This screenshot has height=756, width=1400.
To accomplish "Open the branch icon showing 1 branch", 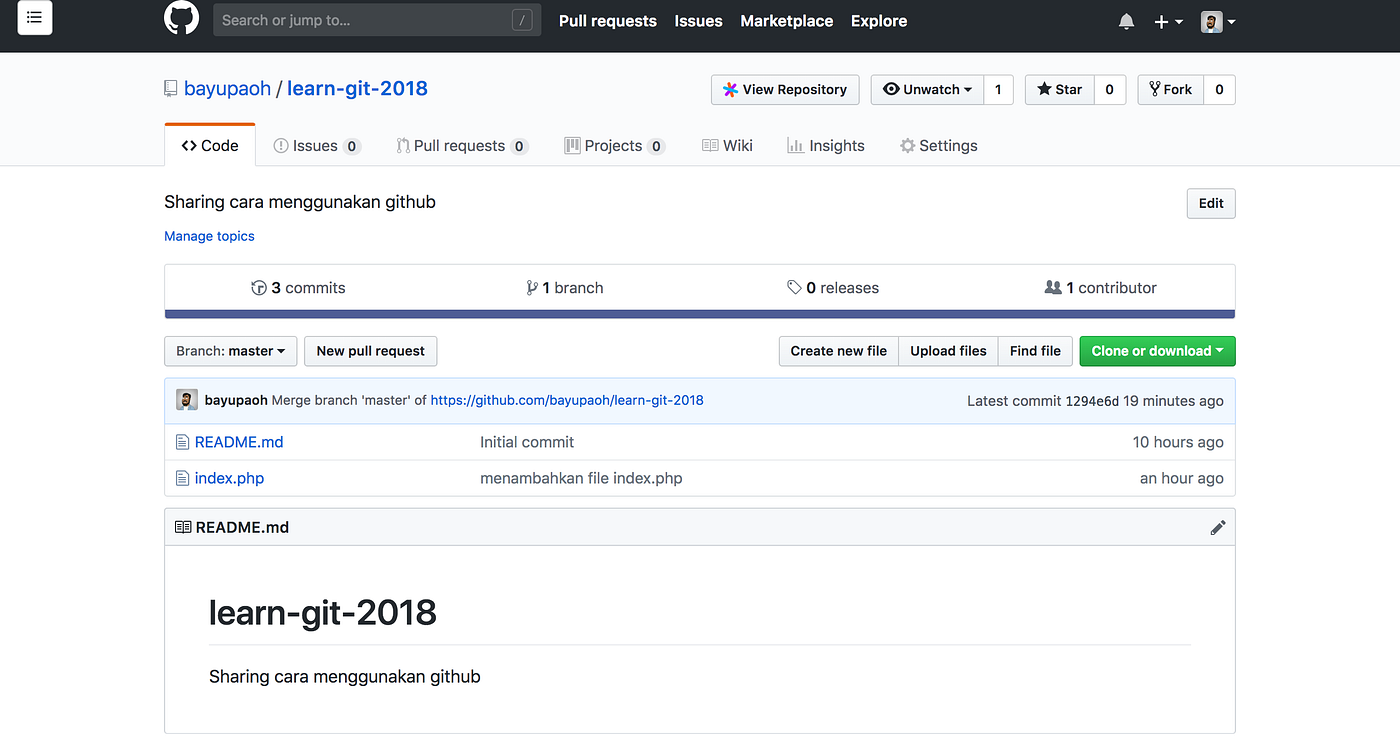I will 532,287.
